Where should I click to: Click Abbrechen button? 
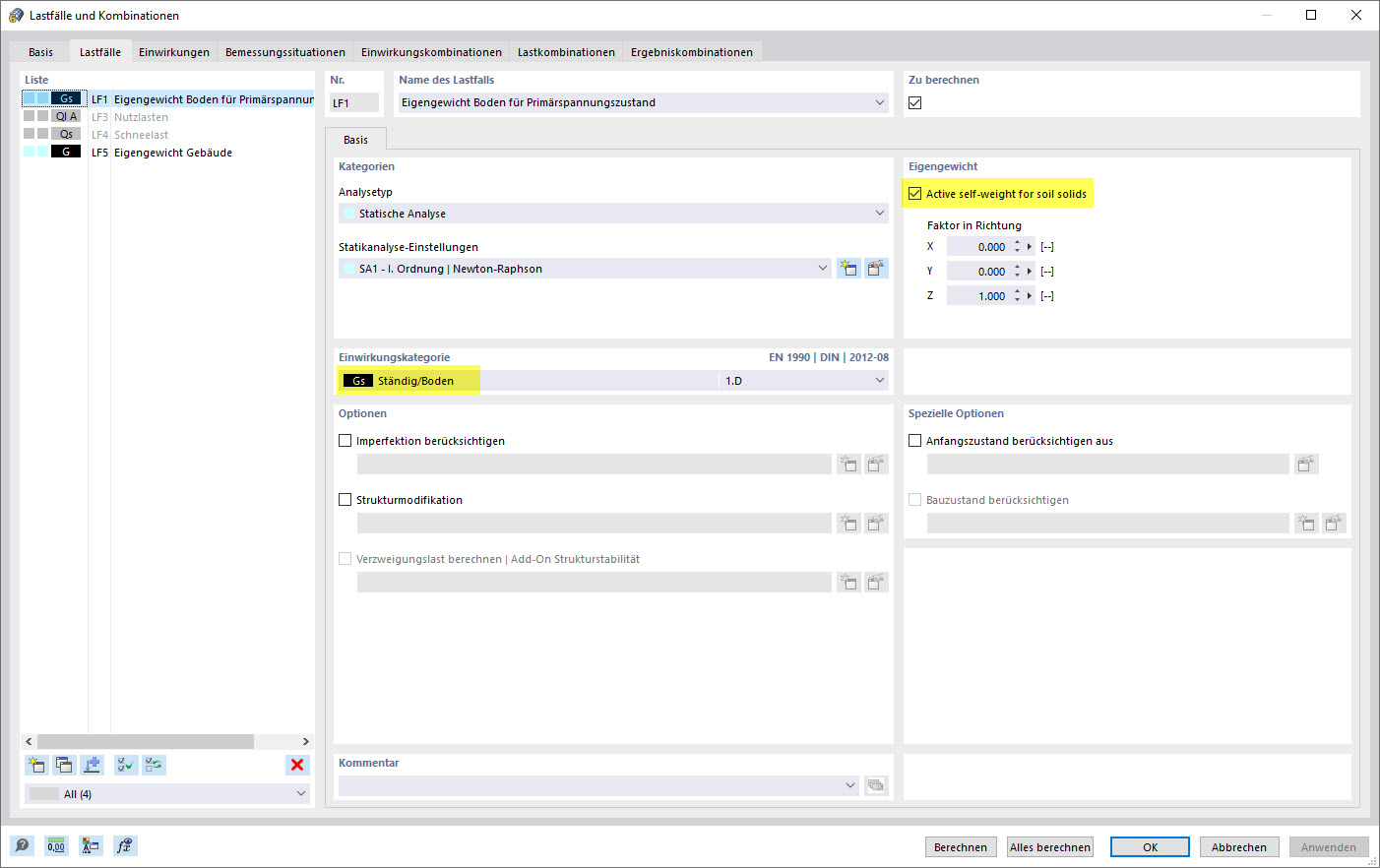click(1239, 847)
